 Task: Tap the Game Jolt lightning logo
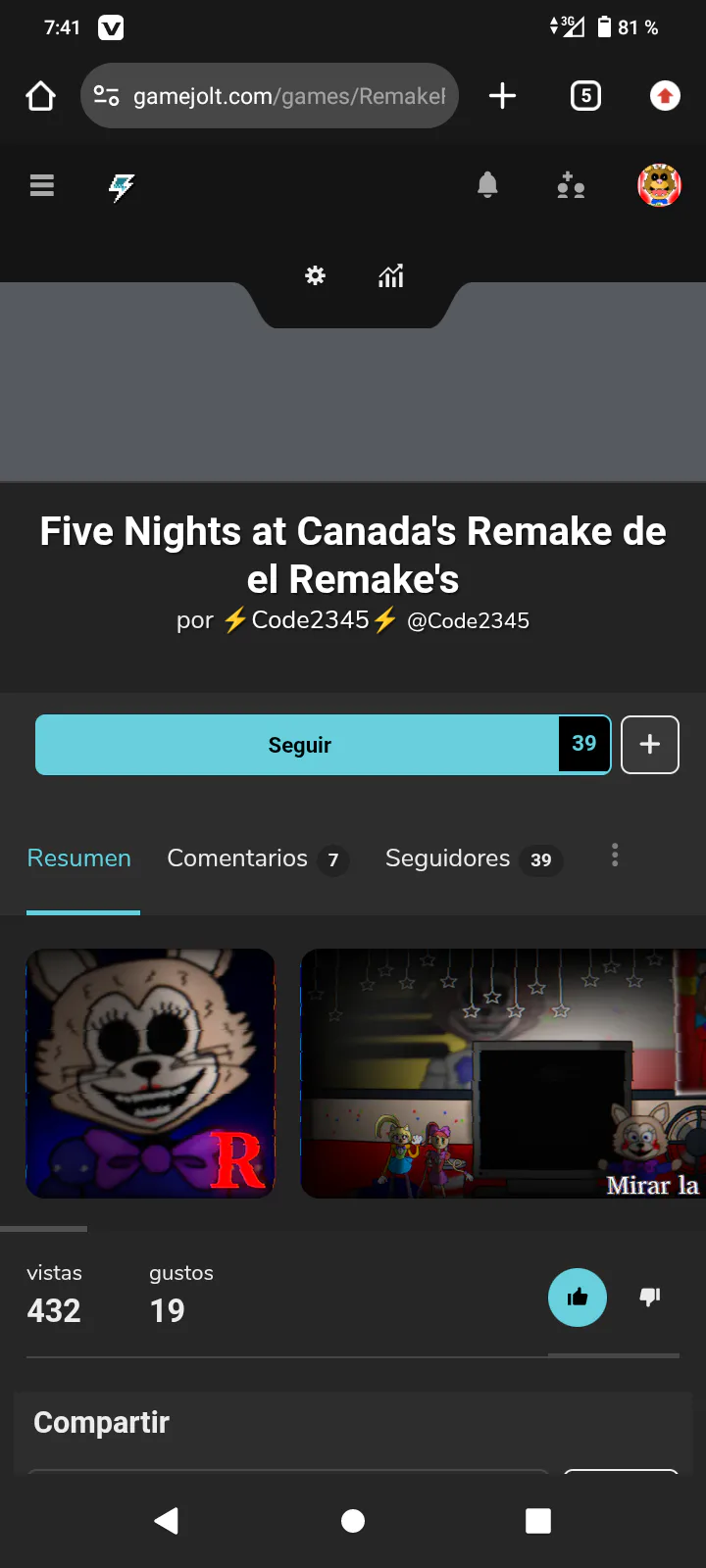tap(122, 185)
